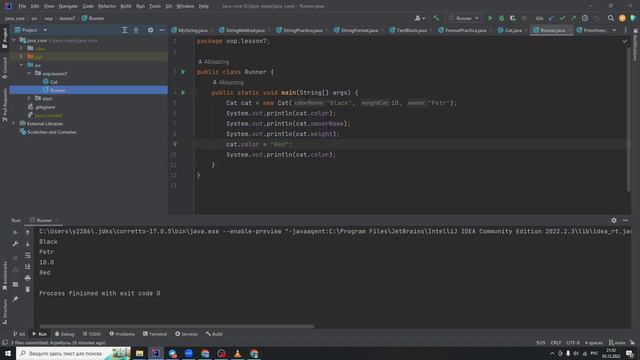Click the print icon in the Run console
The image size is (640, 360).
(x=28, y=278)
